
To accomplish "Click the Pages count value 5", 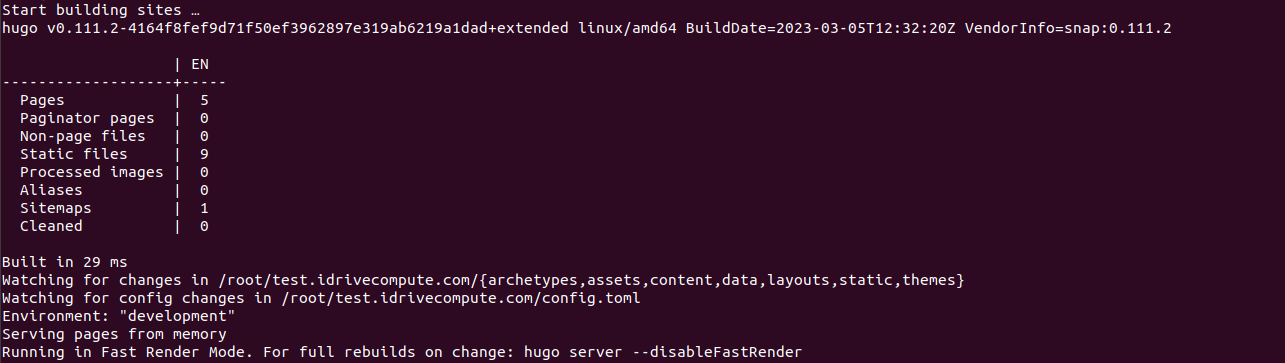I will [x=204, y=100].
